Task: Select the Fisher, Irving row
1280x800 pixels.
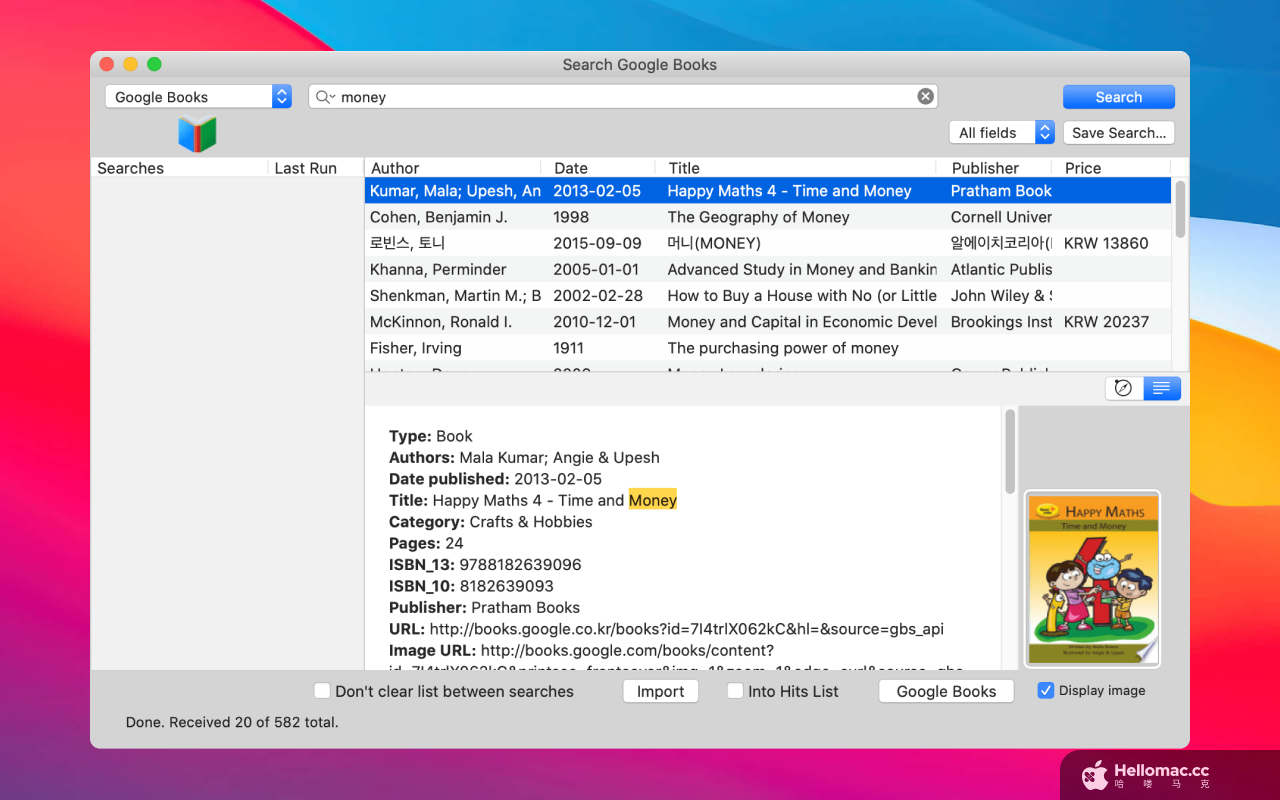Action: 768,347
